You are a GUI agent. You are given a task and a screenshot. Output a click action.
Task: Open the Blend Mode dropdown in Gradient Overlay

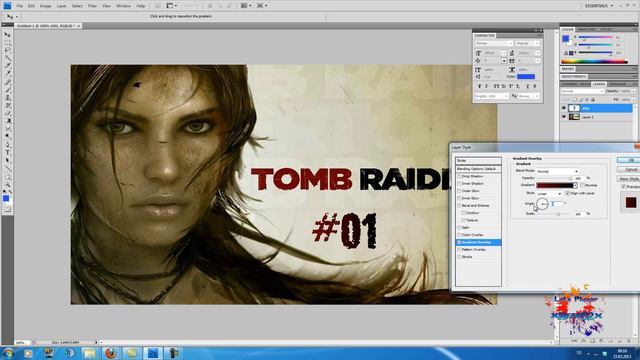coord(557,171)
